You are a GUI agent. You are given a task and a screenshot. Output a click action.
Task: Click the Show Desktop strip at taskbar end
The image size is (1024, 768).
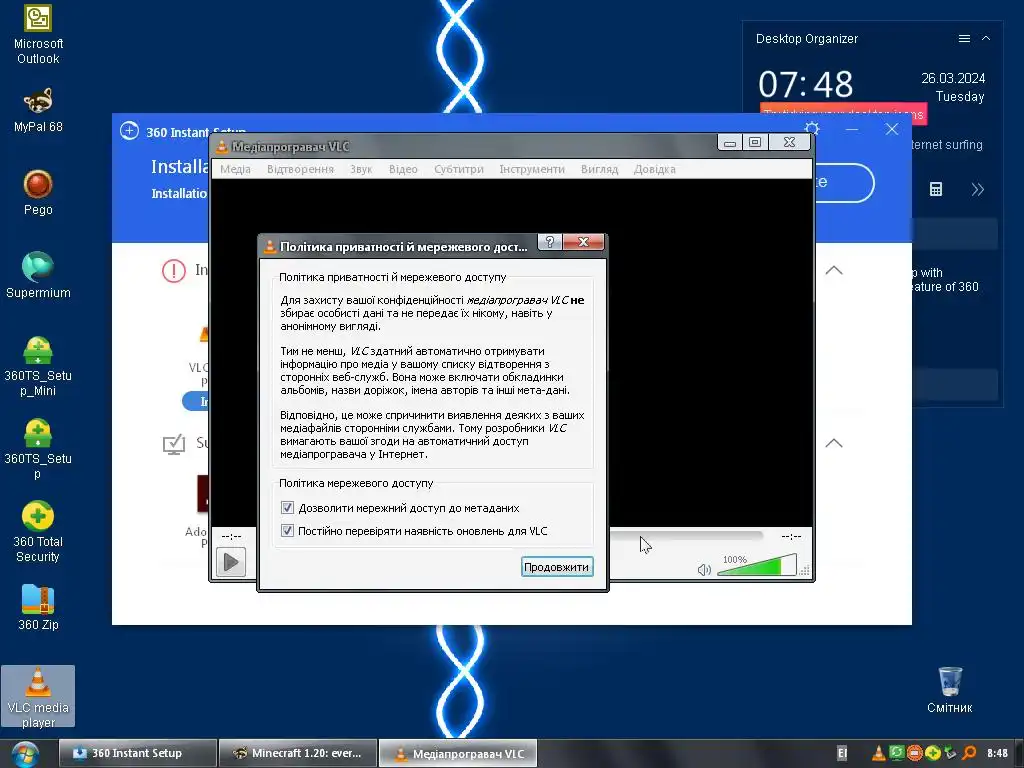1019,754
